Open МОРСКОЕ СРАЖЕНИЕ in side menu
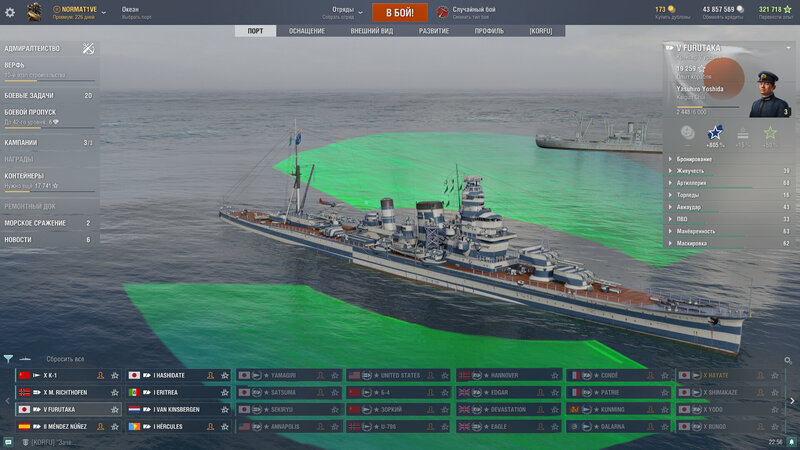Image resolution: width=800 pixels, height=450 pixels. coord(49,223)
